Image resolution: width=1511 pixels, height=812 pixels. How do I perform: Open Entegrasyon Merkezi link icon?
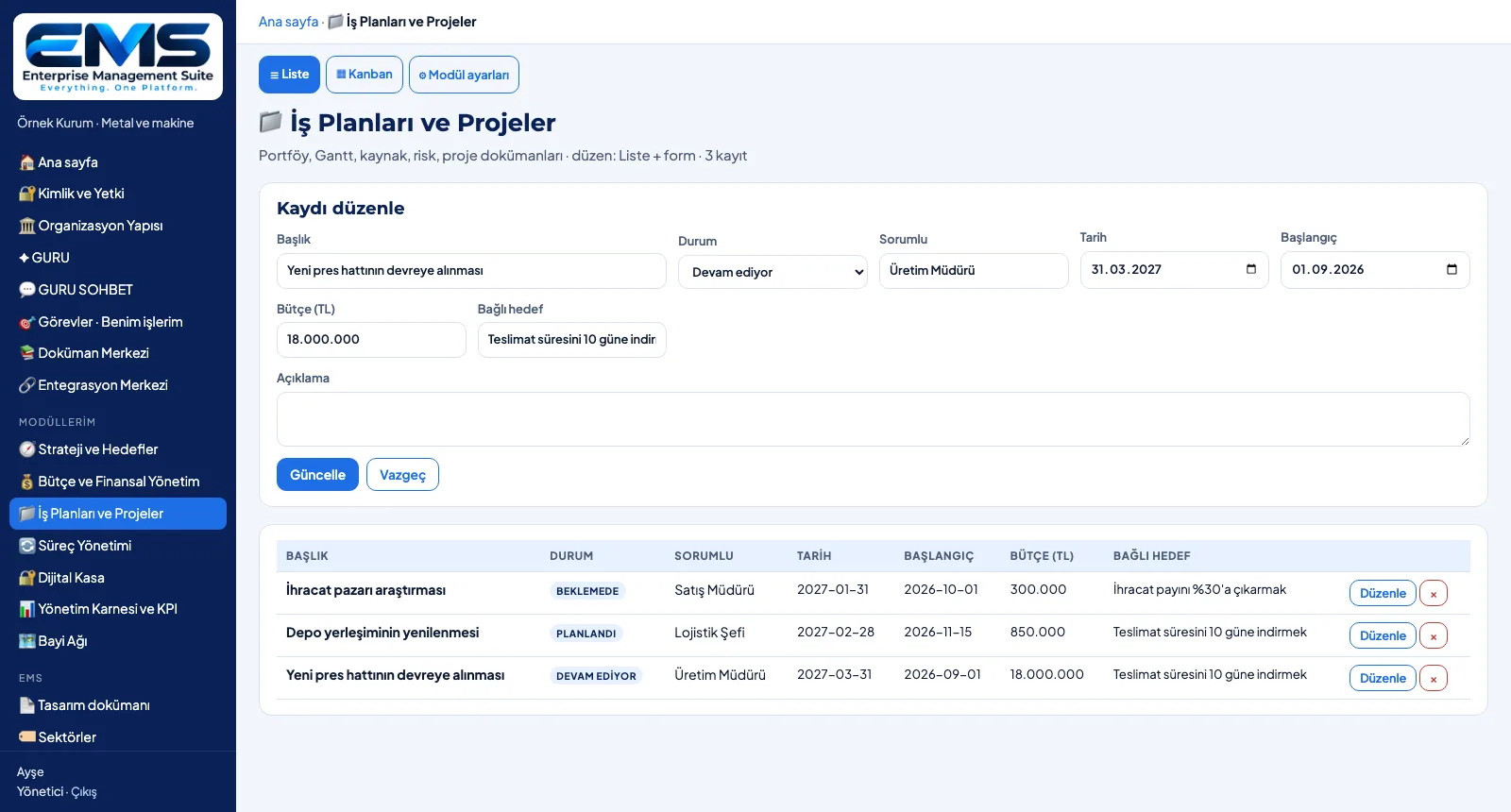(27, 385)
